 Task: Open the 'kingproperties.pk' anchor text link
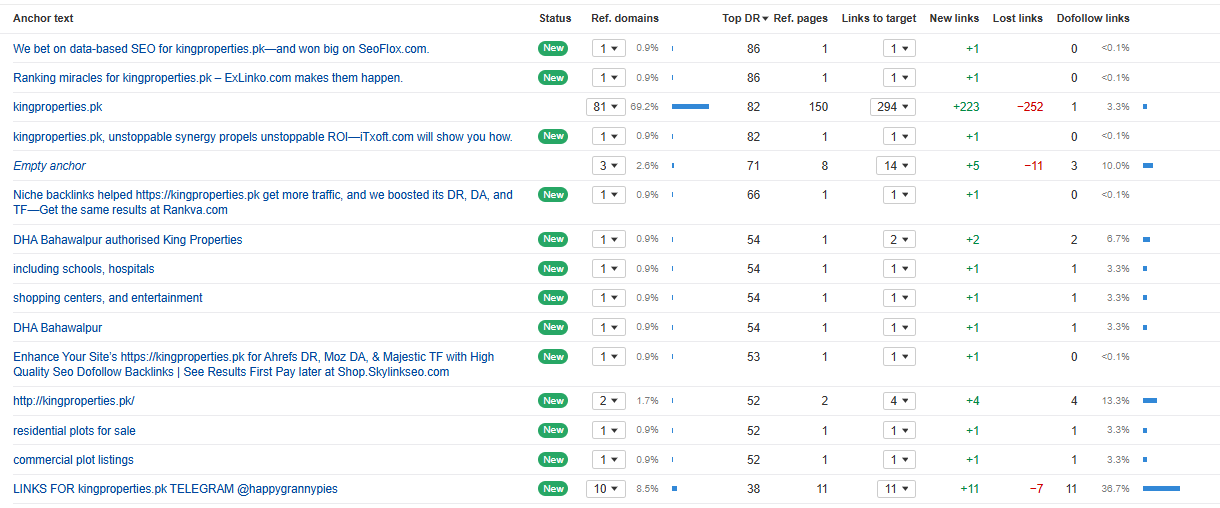(57, 107)
